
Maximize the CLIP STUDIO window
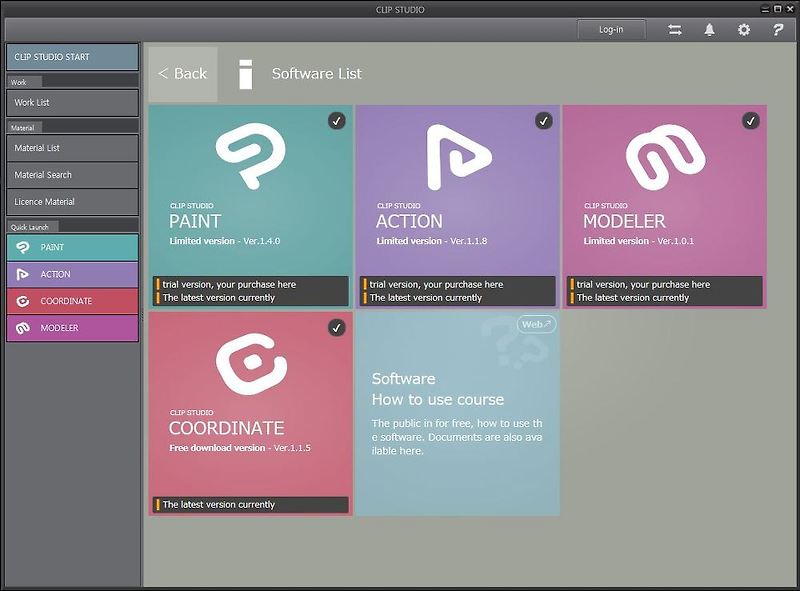tap(778, 9)
